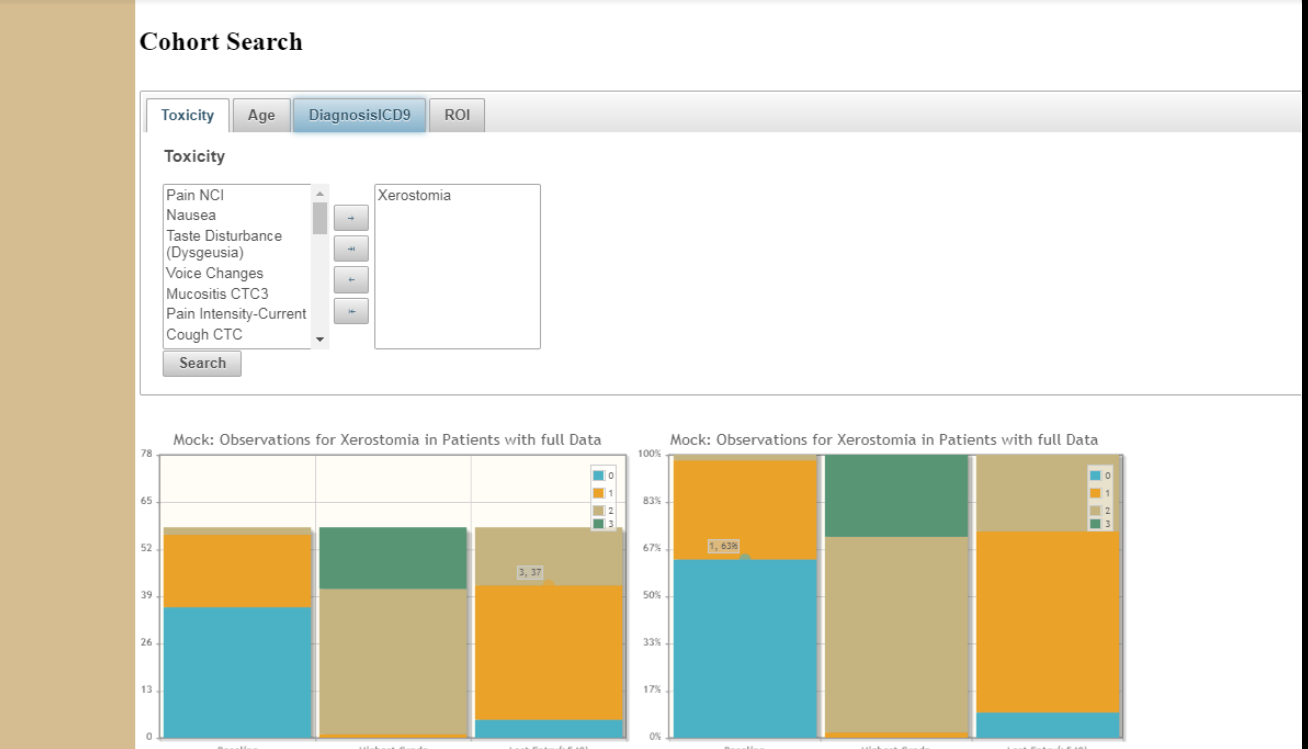Click the add-all double right-arrow button
Image resolution: width=1308 pixels, height=749 pixels.
(x=351, y=248)
